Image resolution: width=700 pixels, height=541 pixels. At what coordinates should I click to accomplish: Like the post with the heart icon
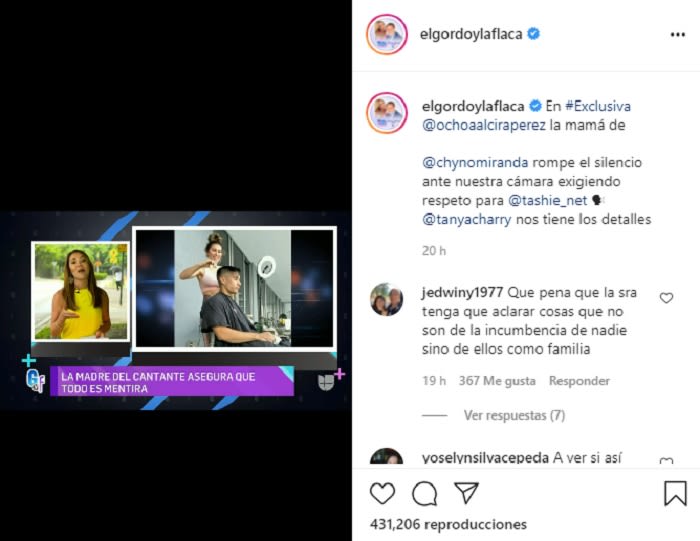[x=383, y=493]
